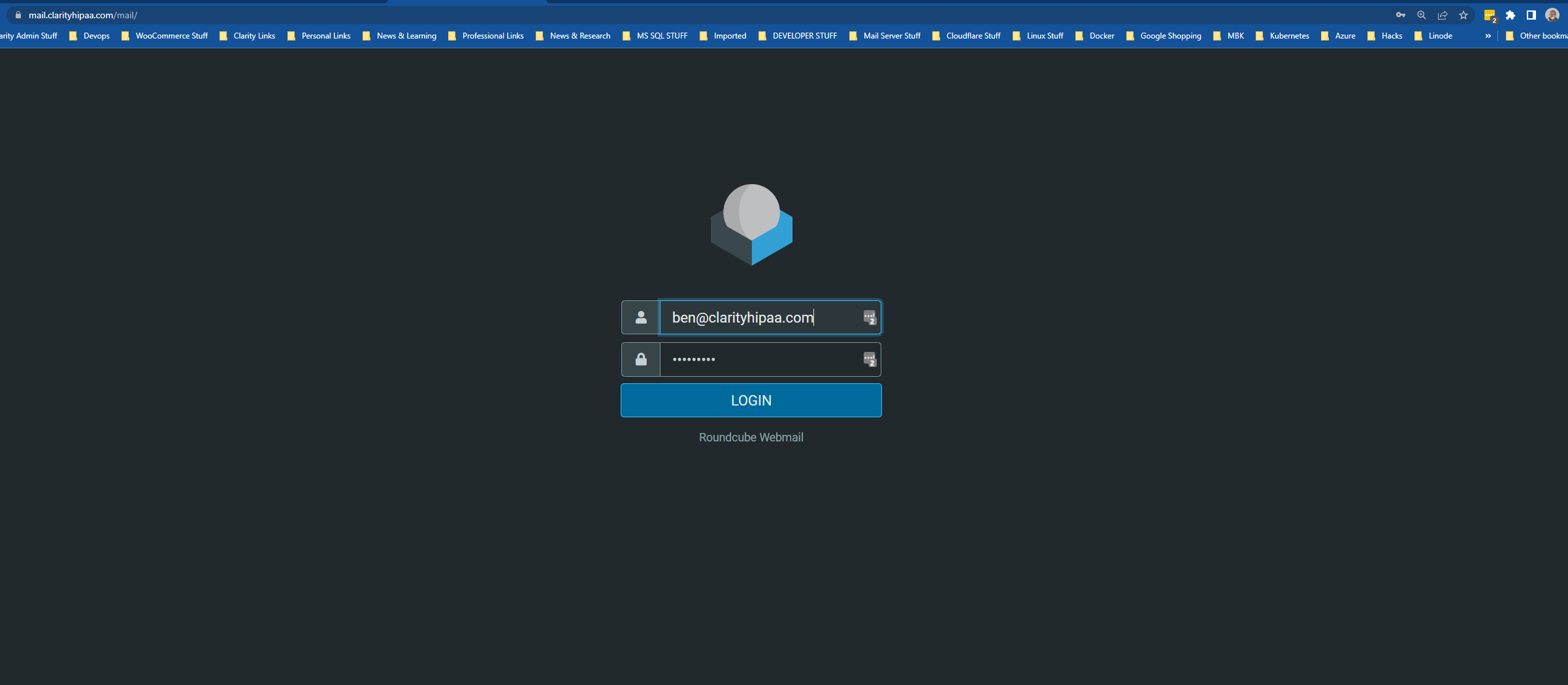Open the Chrome profile avatar
This screenshot has height=685, width=1568.
[x=1552, y=15]
